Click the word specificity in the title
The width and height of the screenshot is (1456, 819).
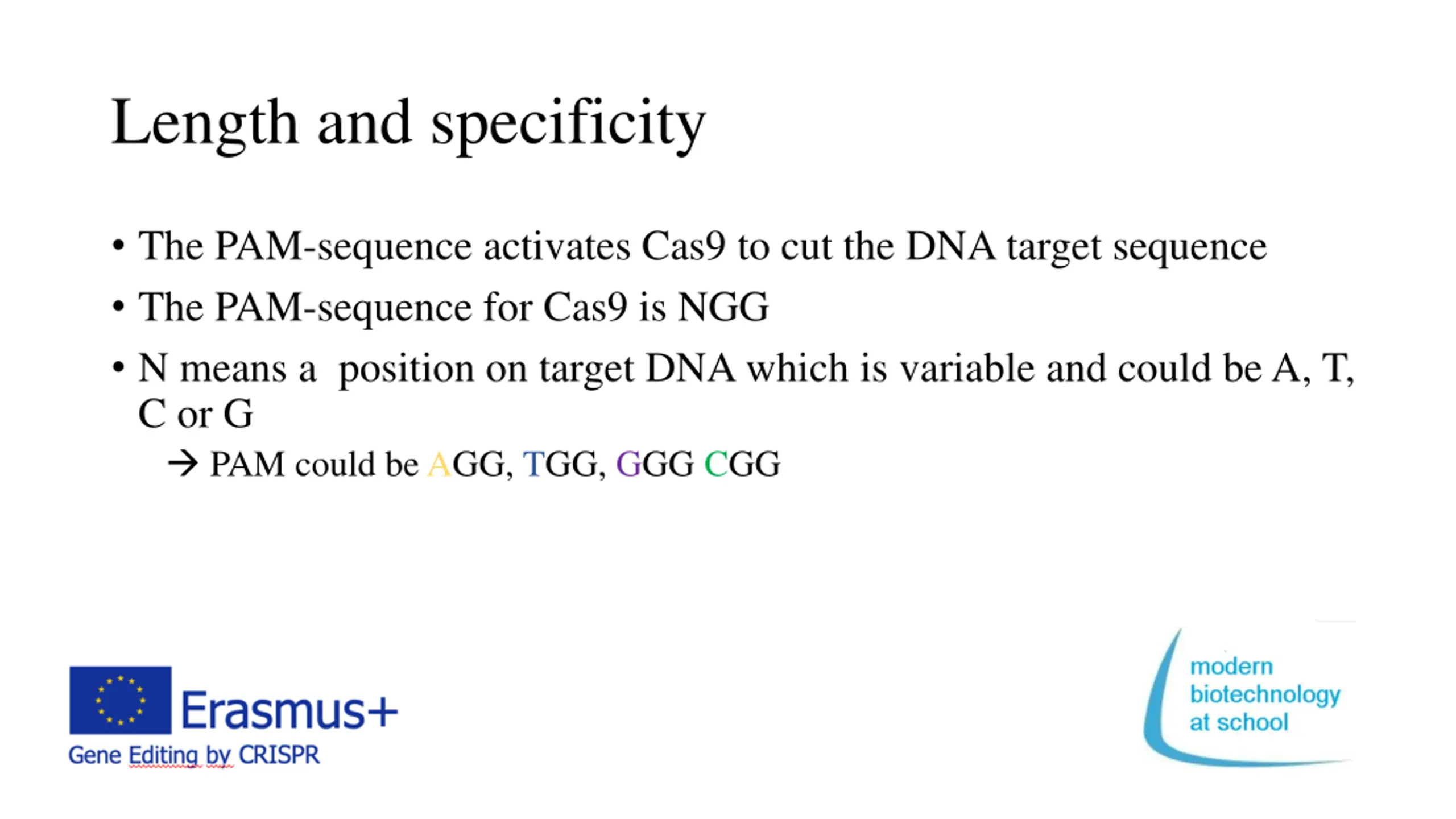(568, 123)
